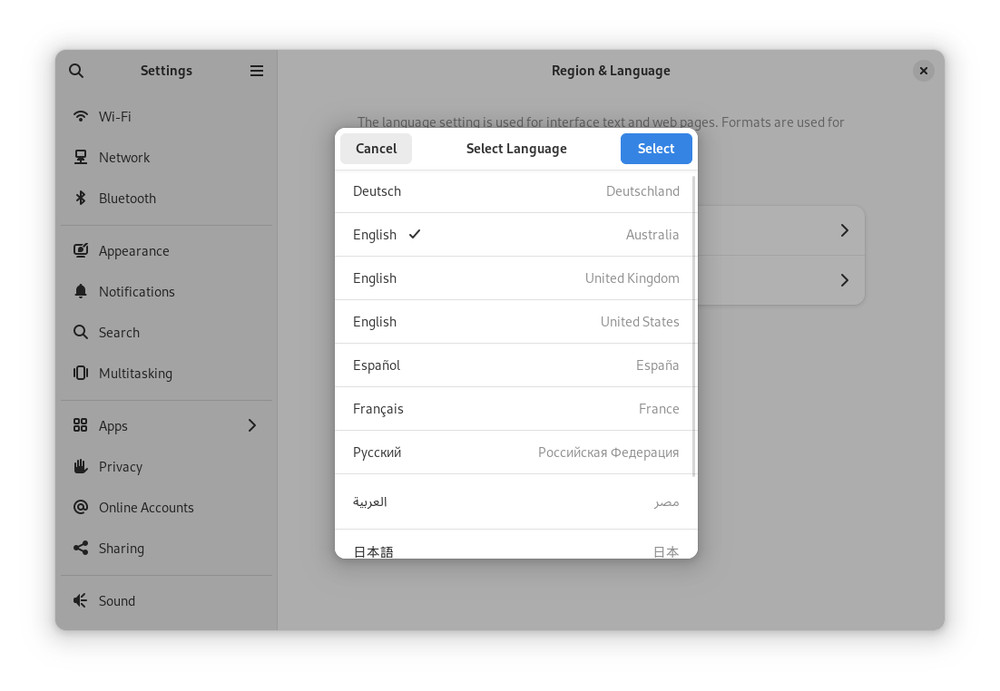
Task: Open Online Accounts settings in sidebar
Action: coord(146,507)
